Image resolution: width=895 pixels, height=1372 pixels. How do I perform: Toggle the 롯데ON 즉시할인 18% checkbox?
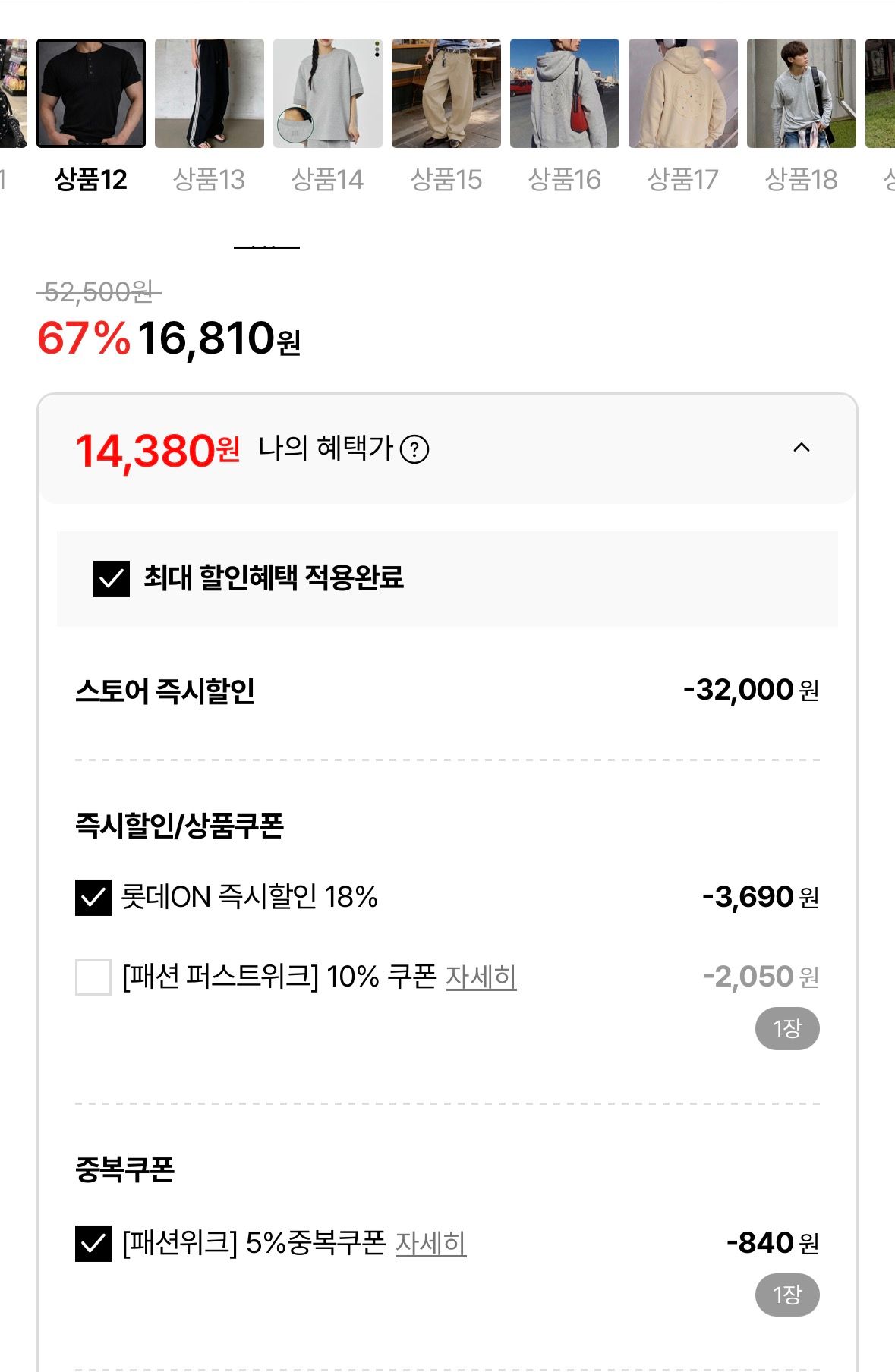[x=93, y=898]
